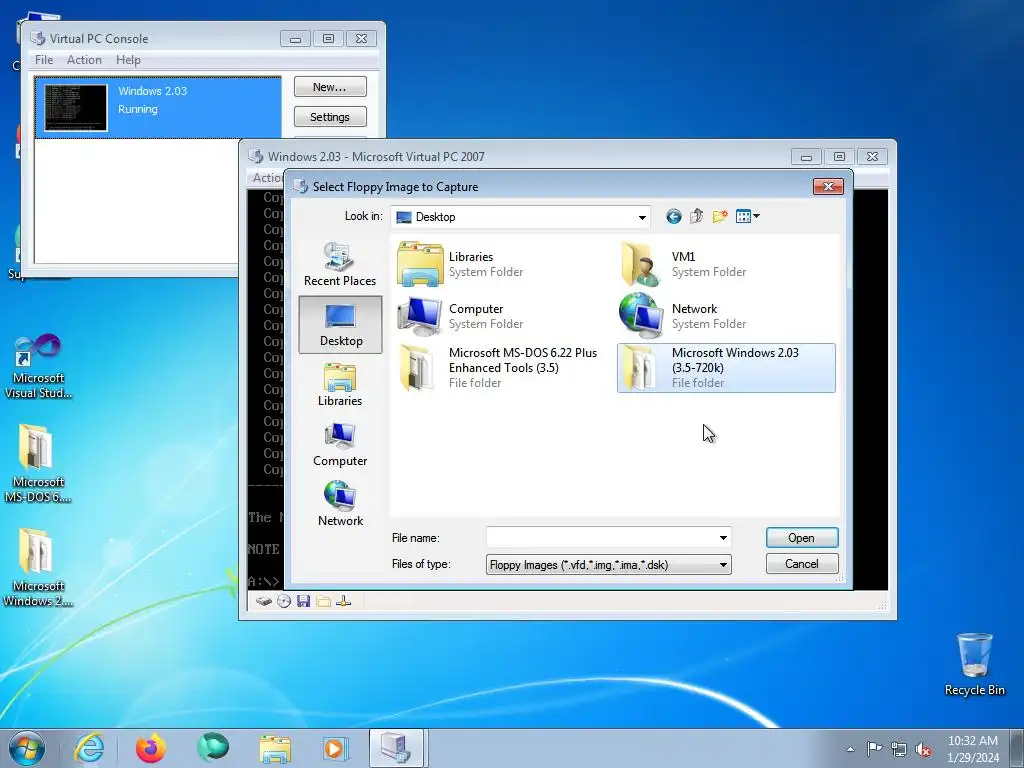Open Action menu in Virtual PC Console
Image resolution: width=1024 pixels, height=768 pixels.
click(x=84, y=59)
